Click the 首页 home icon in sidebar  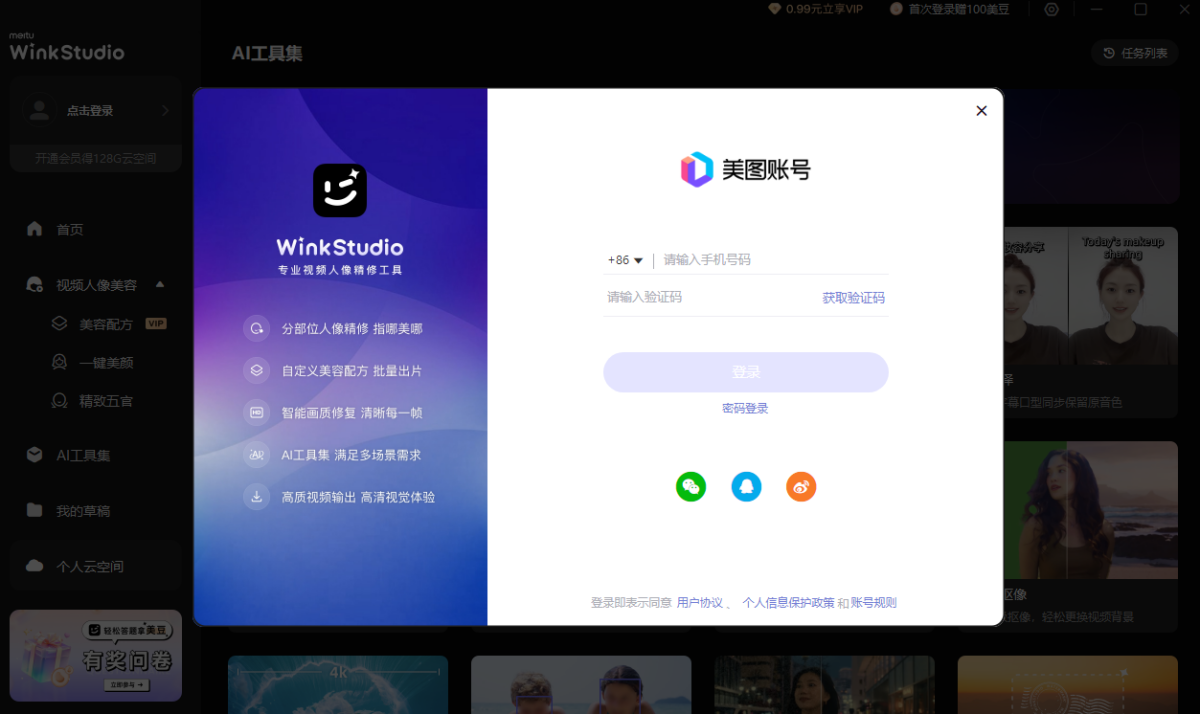pos(35,229)
